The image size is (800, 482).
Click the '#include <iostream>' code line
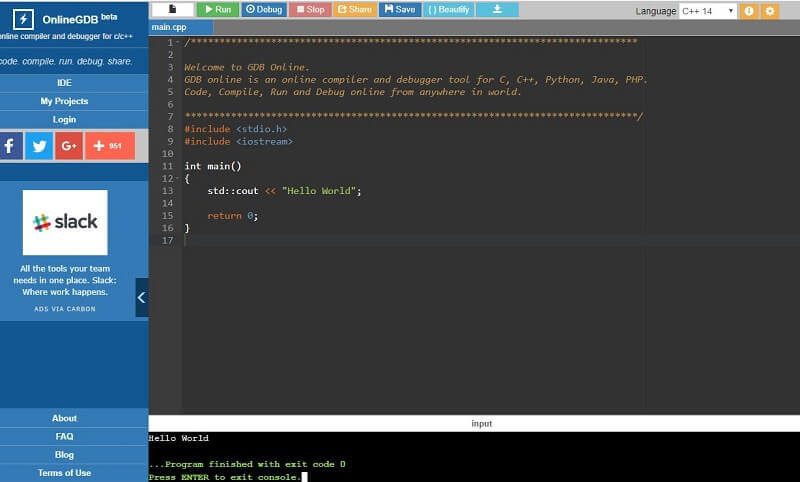238,141
